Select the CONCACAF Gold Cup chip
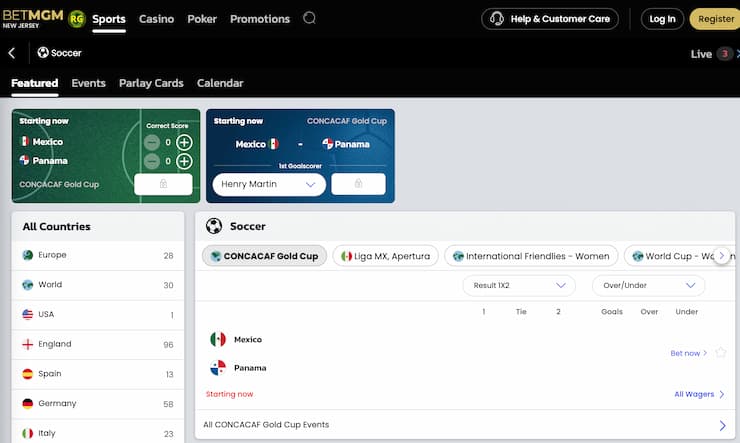The image size is (740, 443). pyautogui.click(x=264, y=256)
